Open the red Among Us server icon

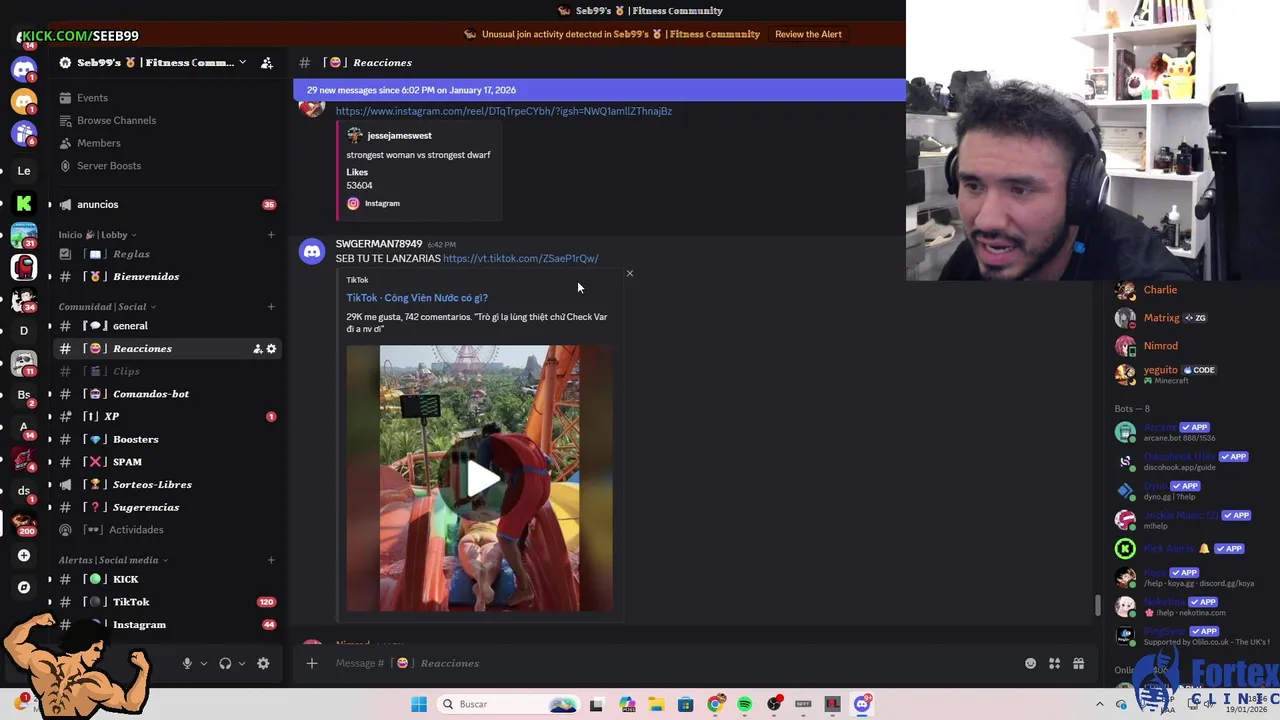pyautogui.click(x=24, y=267)
